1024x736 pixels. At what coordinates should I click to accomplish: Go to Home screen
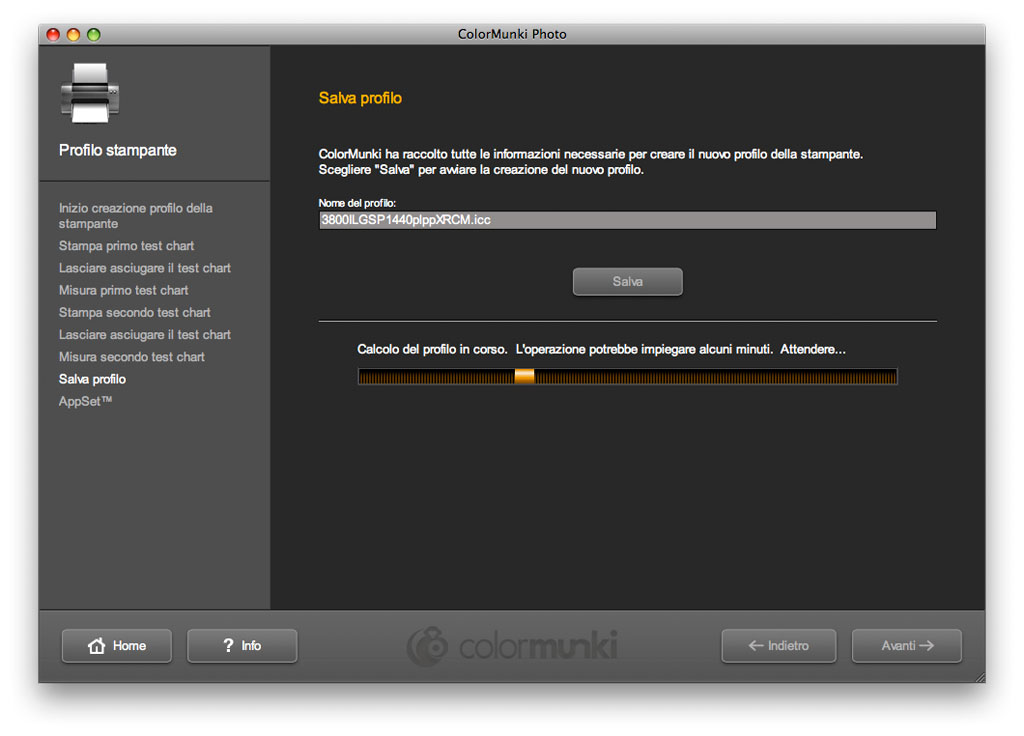pyautogui.click(x=117, y=646)
